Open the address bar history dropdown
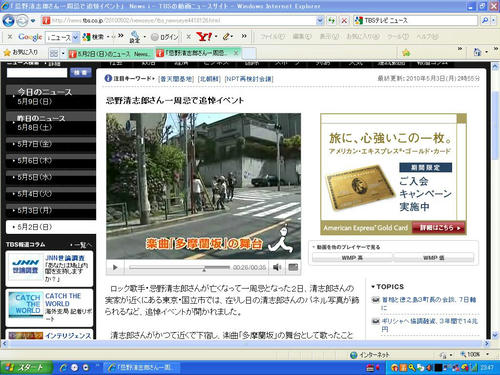 [x=320, y=21]
